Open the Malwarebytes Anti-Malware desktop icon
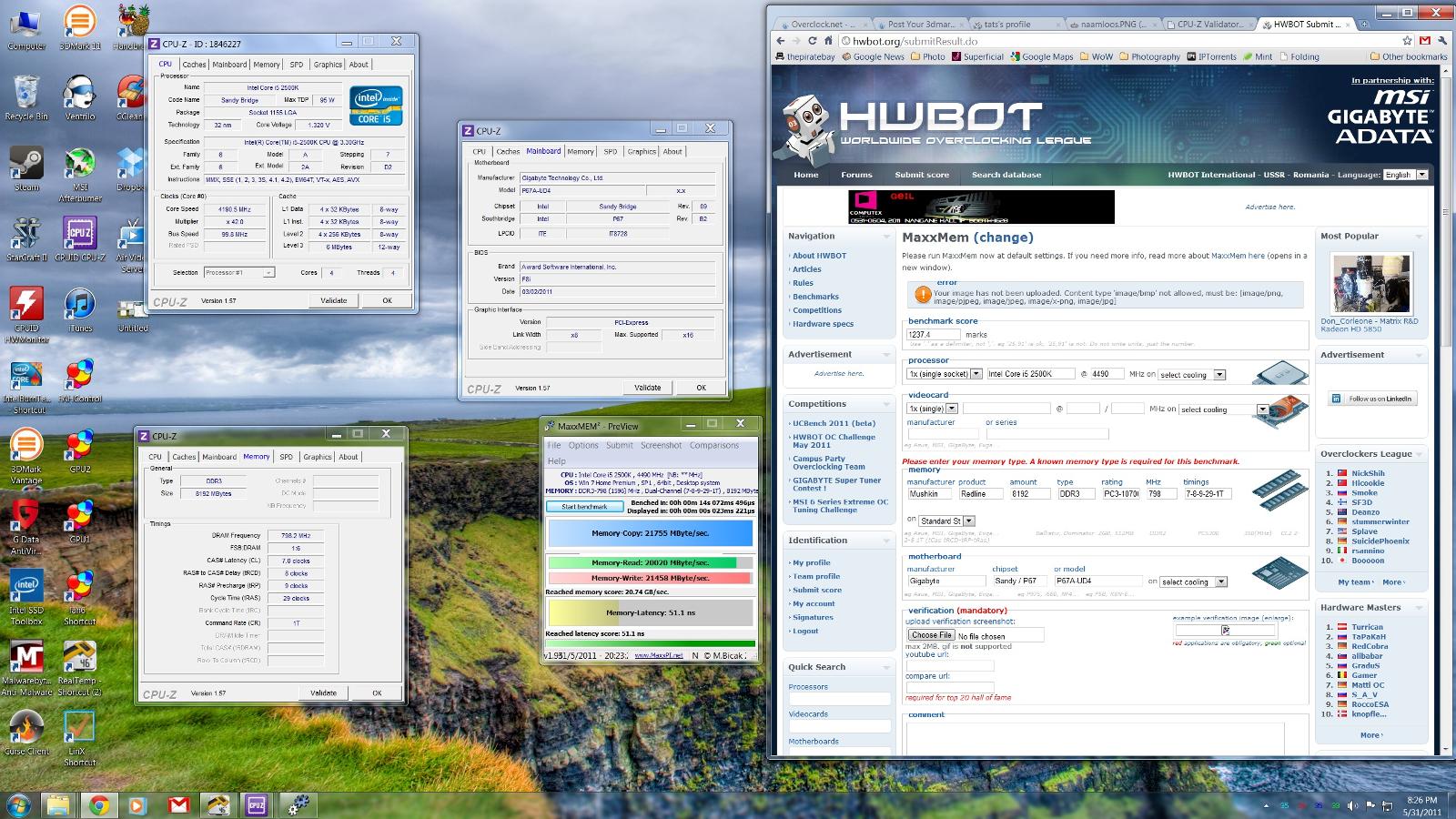The image size is (1456, 819). (26, 669)
